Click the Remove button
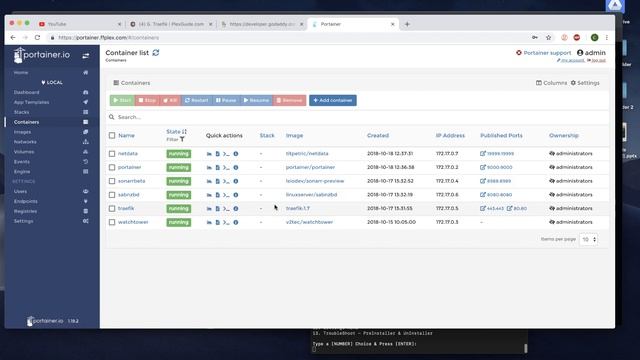 click(289, 100)
